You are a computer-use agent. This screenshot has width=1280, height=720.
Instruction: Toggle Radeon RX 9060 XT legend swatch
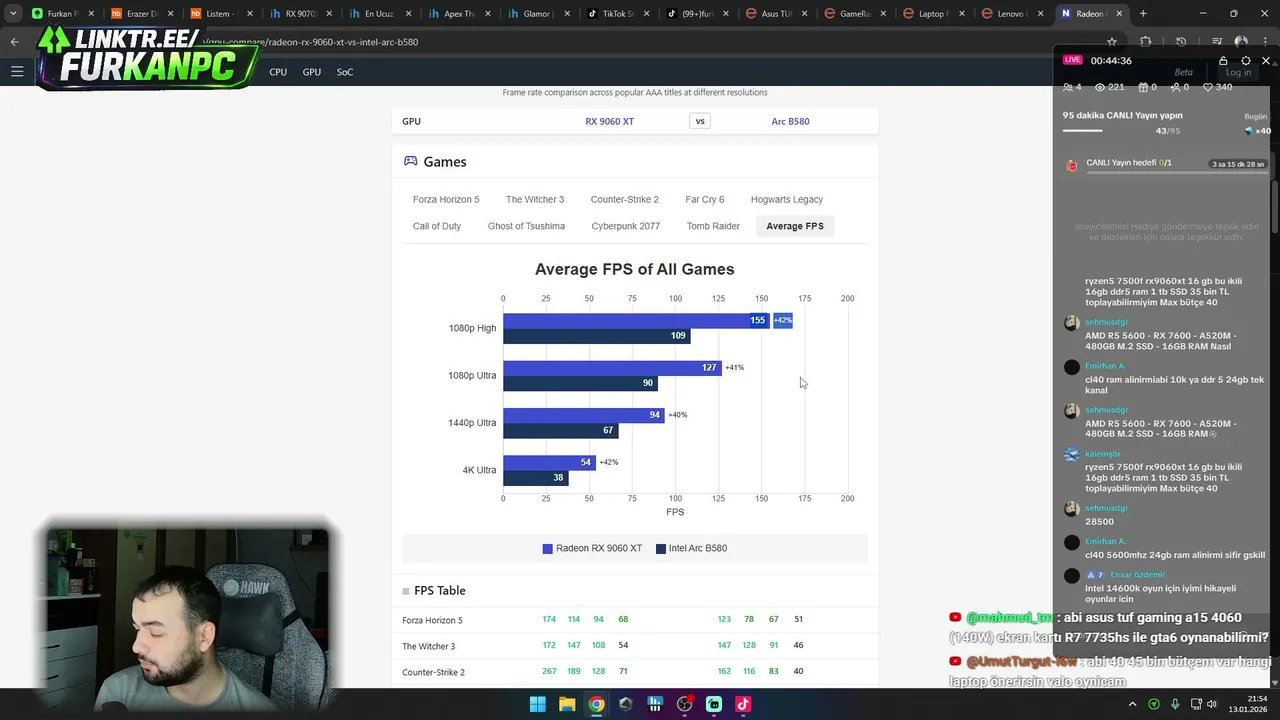548,549
